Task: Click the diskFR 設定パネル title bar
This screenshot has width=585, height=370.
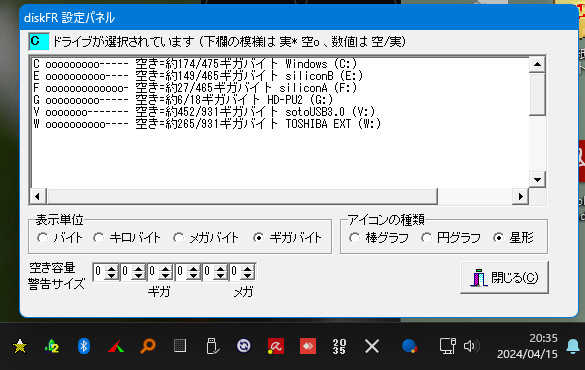Action: pyautogui.click(x=298, y=18)
